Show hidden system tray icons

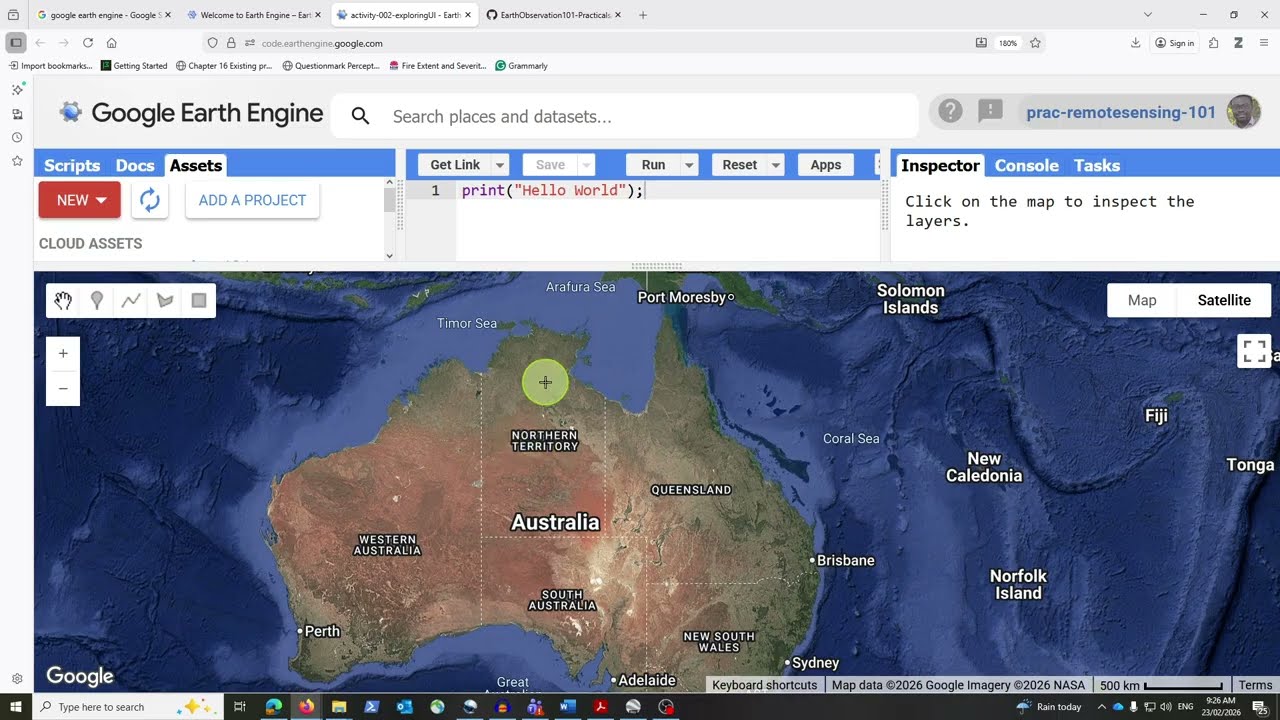point(1101,707)
